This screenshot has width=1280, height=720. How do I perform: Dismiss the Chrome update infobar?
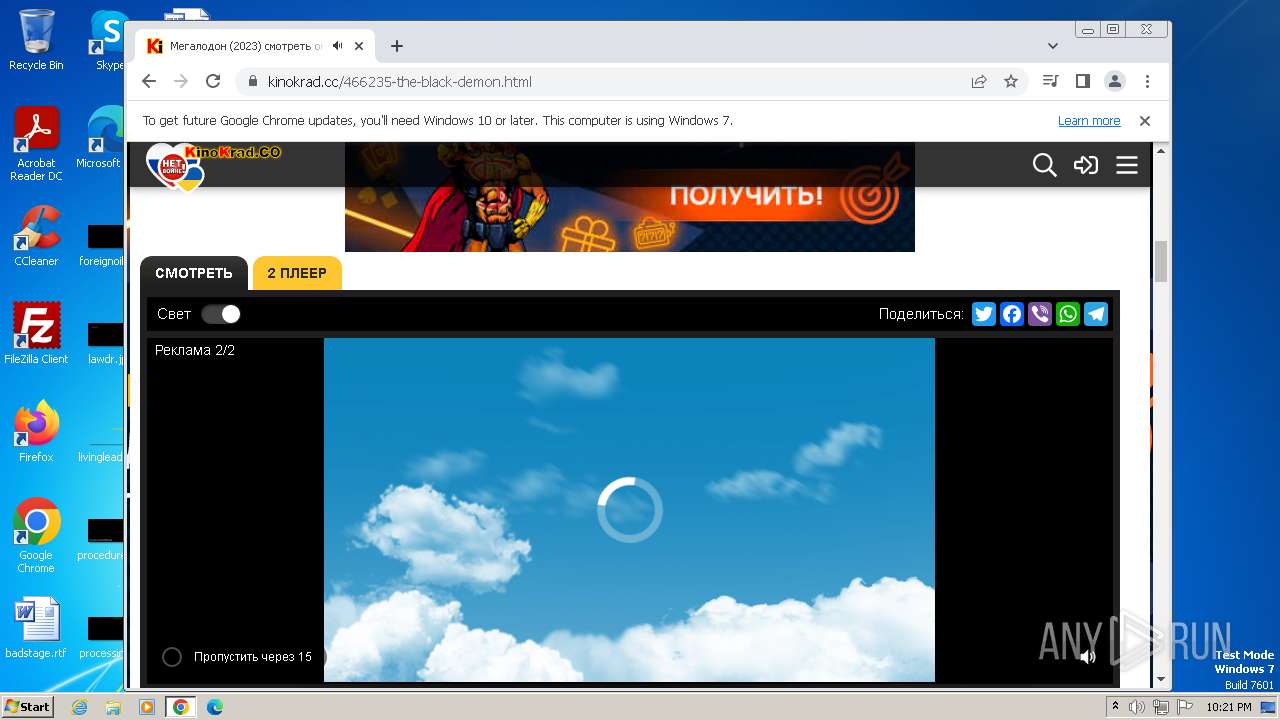click(1145, 121)
